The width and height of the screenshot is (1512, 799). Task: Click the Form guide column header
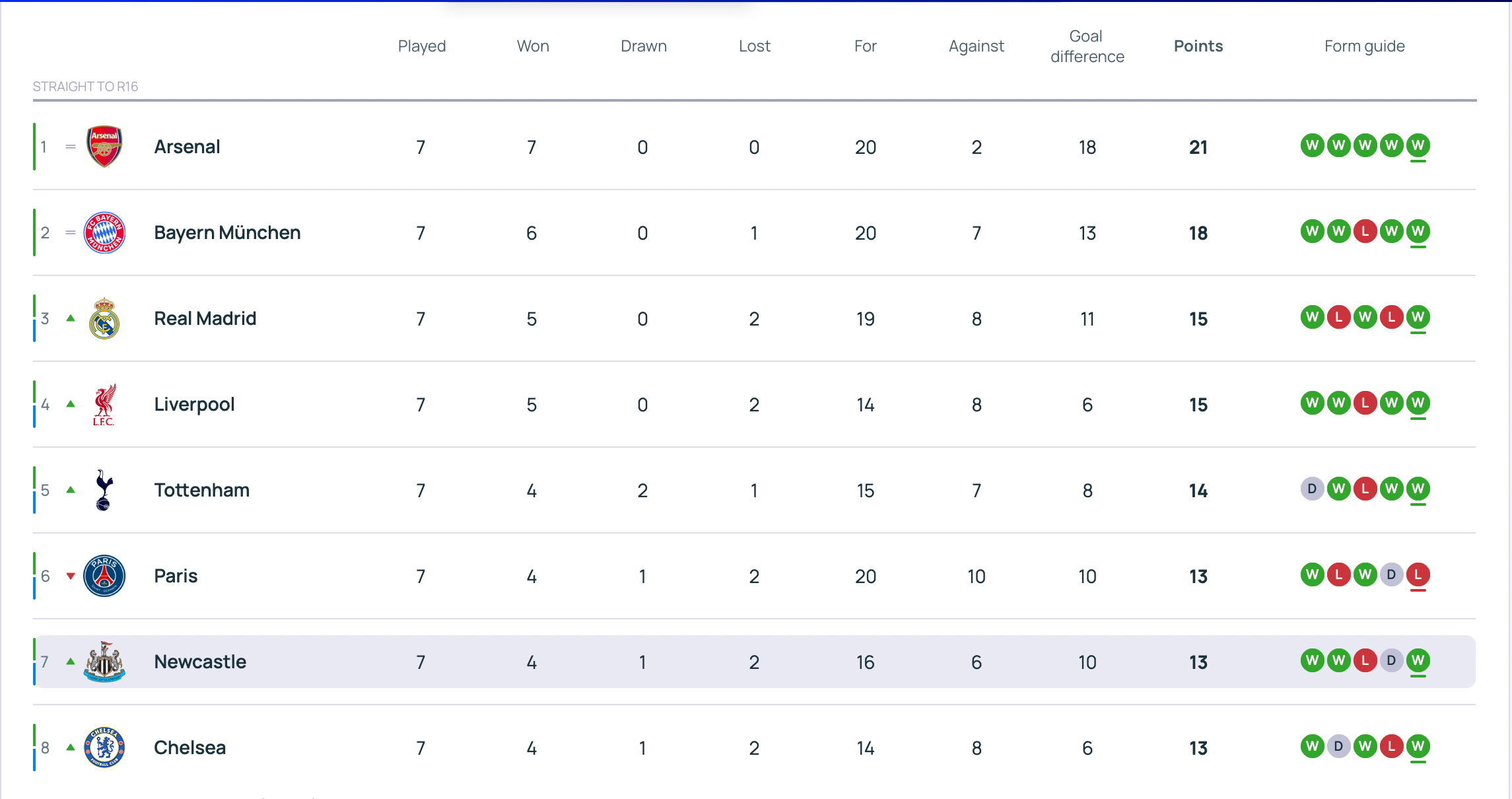pyautogui.click(x=1363, y=46)
